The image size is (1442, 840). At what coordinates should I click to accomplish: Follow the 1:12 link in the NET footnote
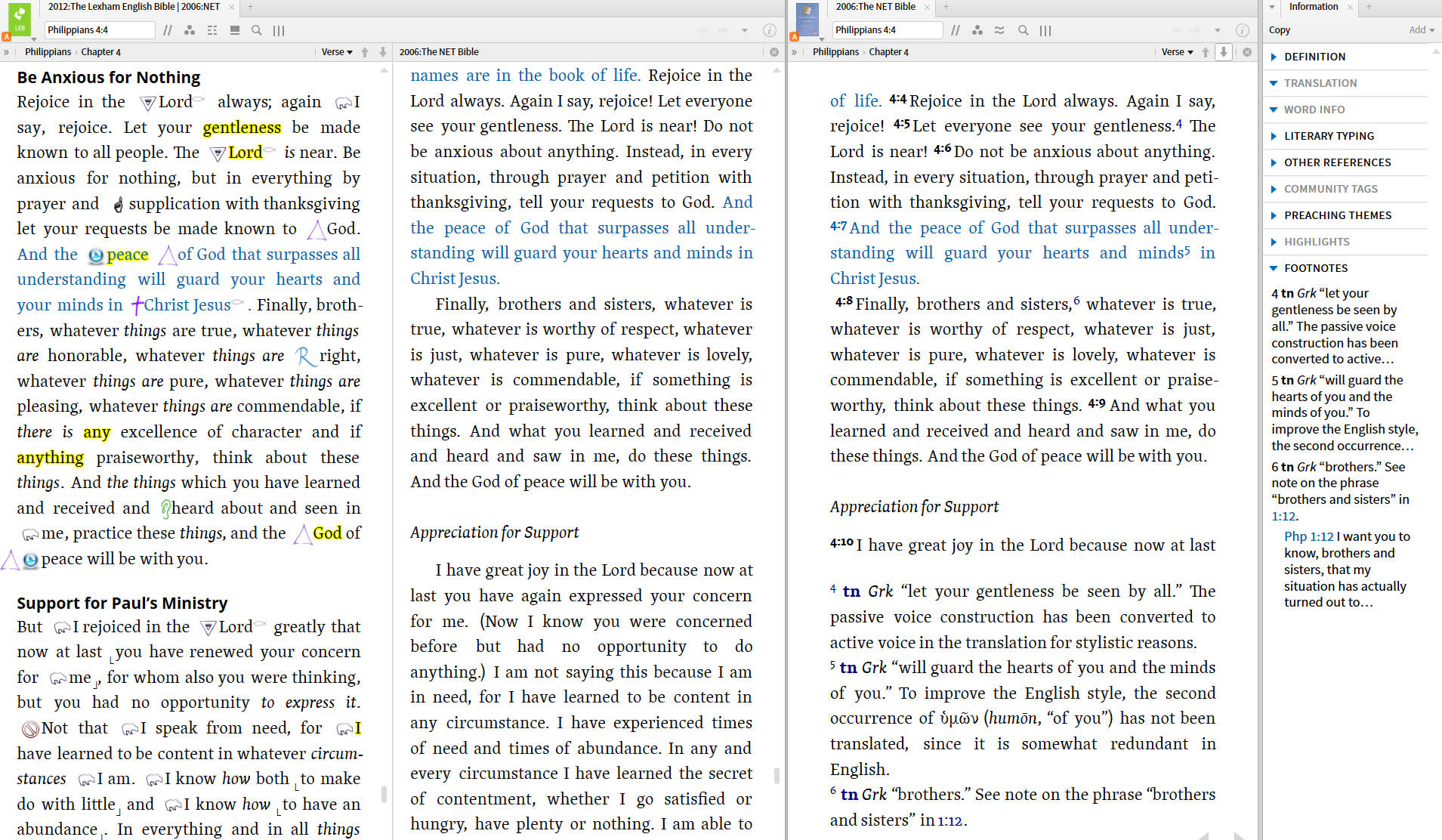949,821
